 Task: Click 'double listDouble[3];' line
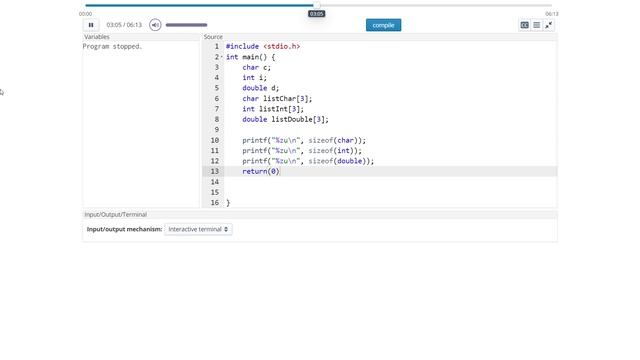[285, 120]
